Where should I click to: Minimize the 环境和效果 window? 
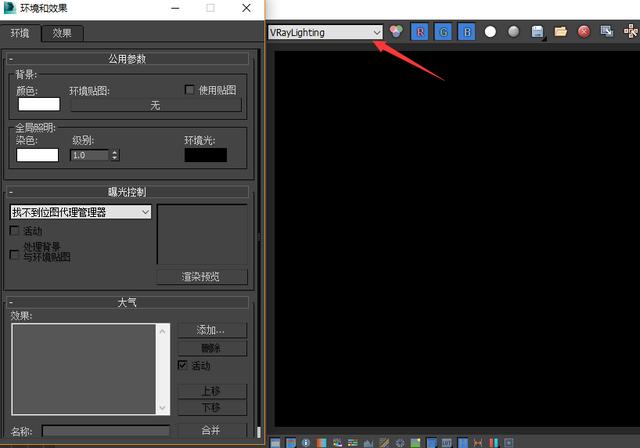pos(176,8)
